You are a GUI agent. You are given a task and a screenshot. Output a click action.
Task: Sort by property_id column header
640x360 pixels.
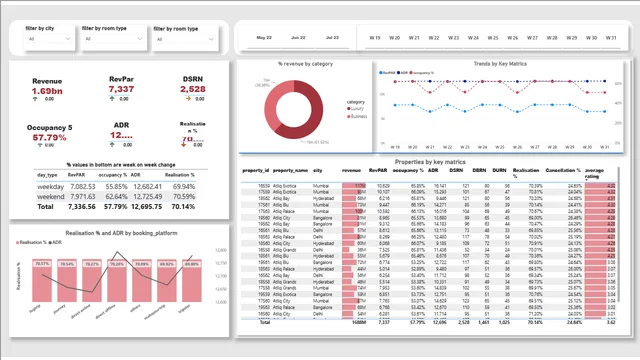pos(256,170)
